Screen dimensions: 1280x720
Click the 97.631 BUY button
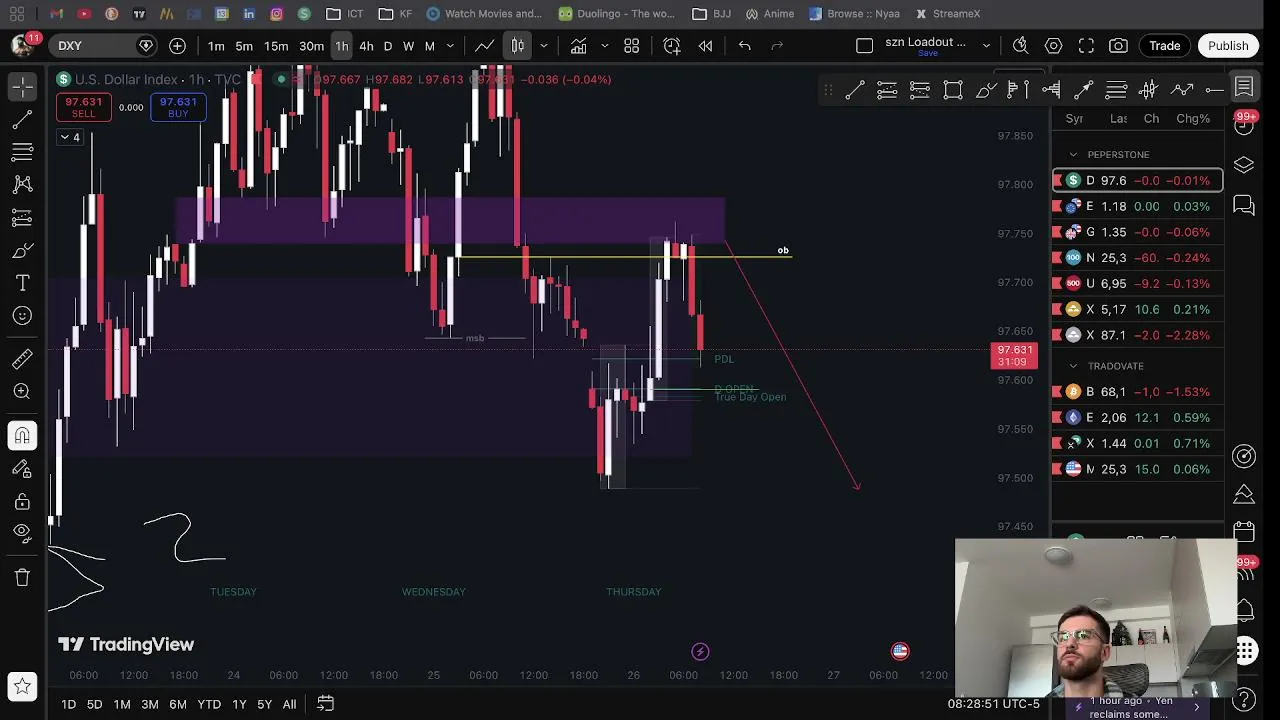pyautogui.click(x=178, y=107)
